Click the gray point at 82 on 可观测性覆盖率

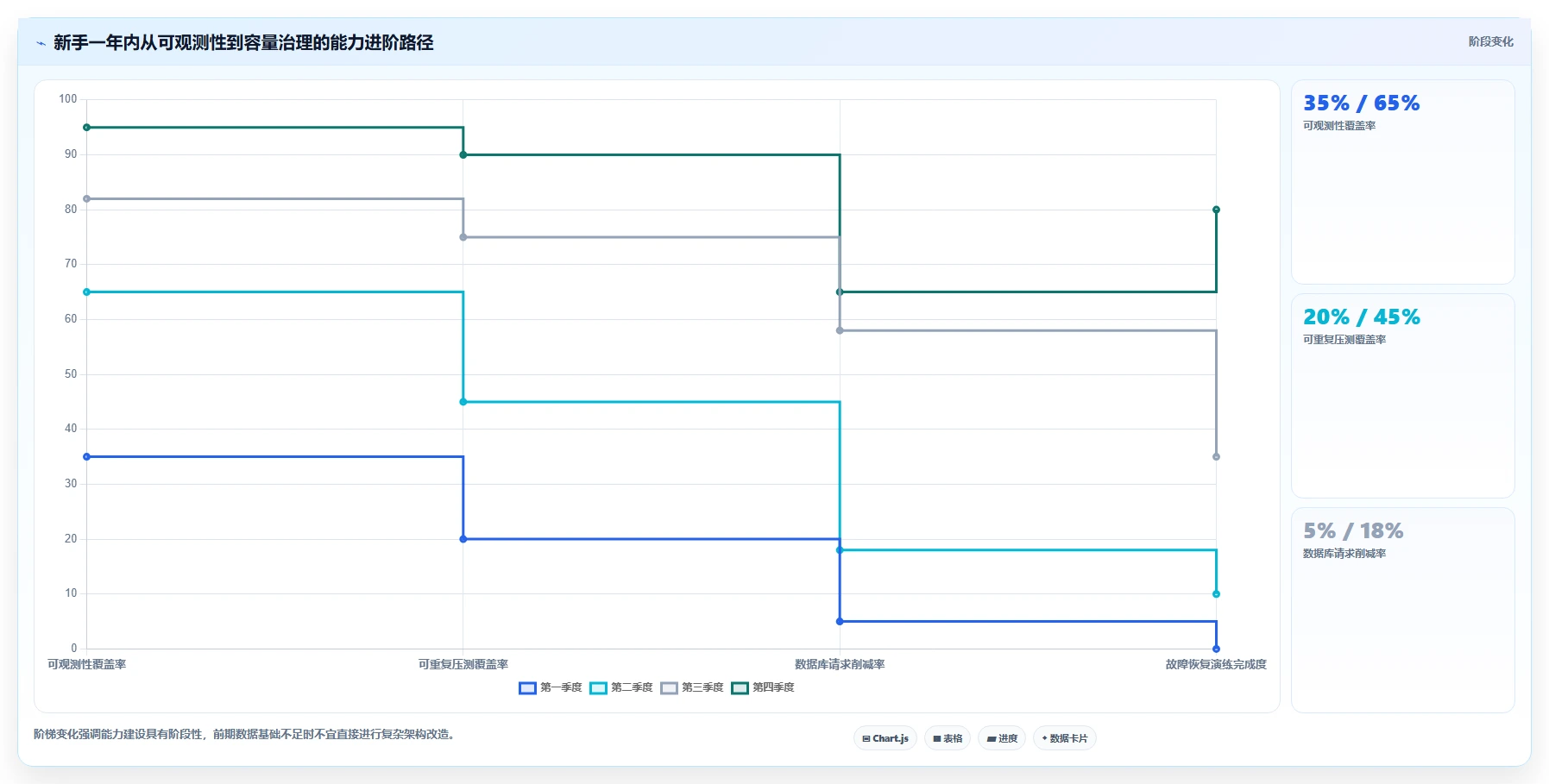[86, 199]
